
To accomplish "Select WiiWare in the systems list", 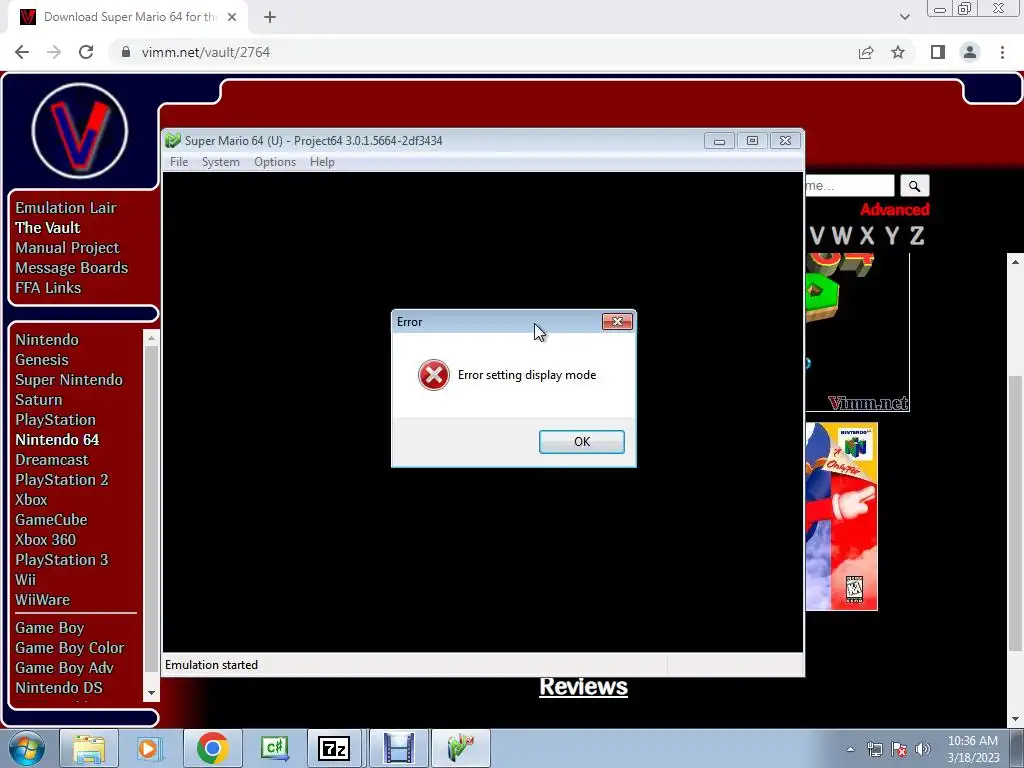I will tap(42, 600).
